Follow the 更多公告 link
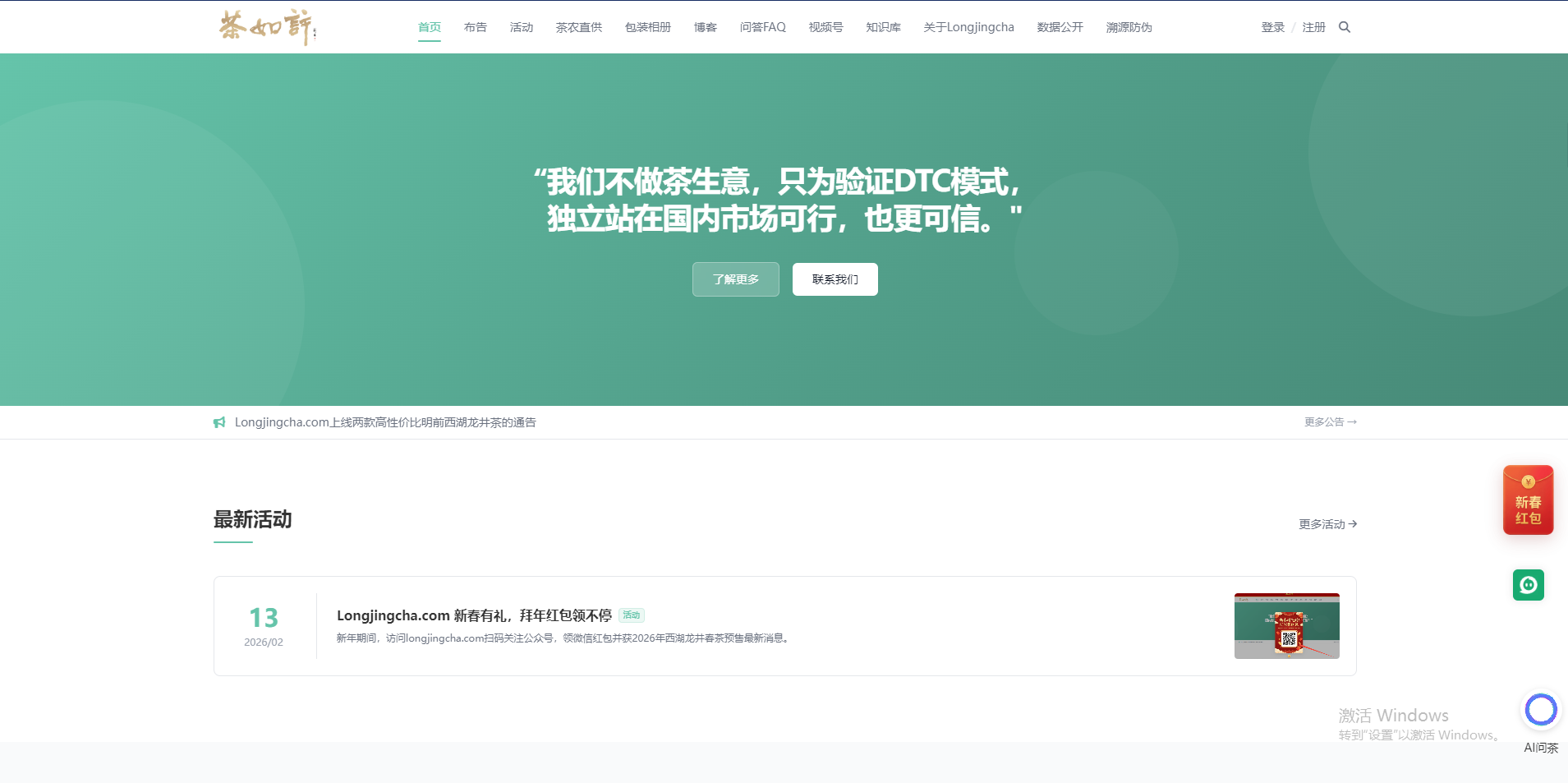Viewport: 1568px width, 783px height. click(1331, 422)
